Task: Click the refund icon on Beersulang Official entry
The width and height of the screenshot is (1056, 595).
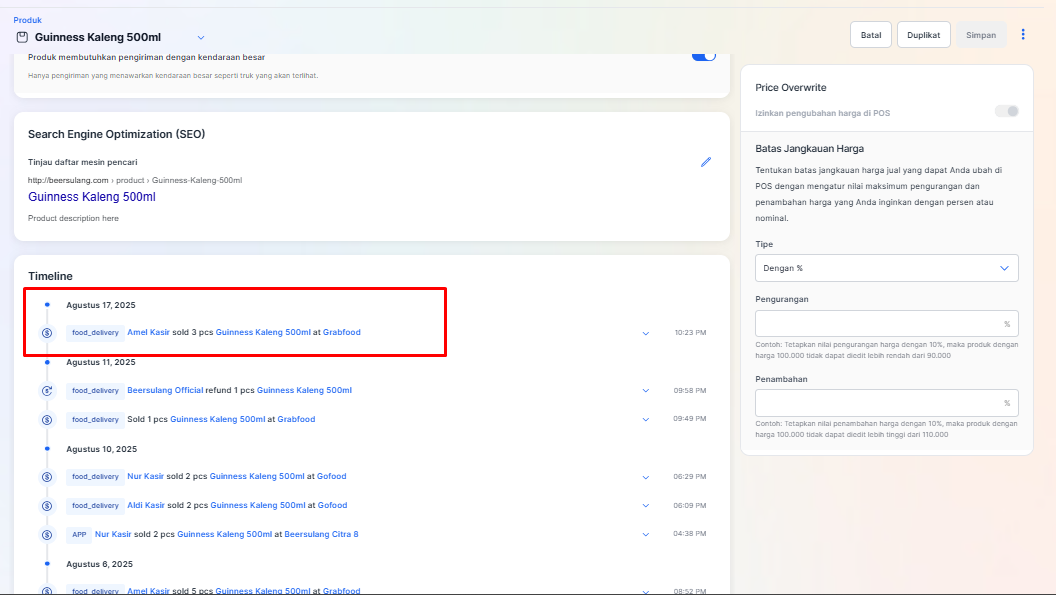Action: [x=47, y=391]
